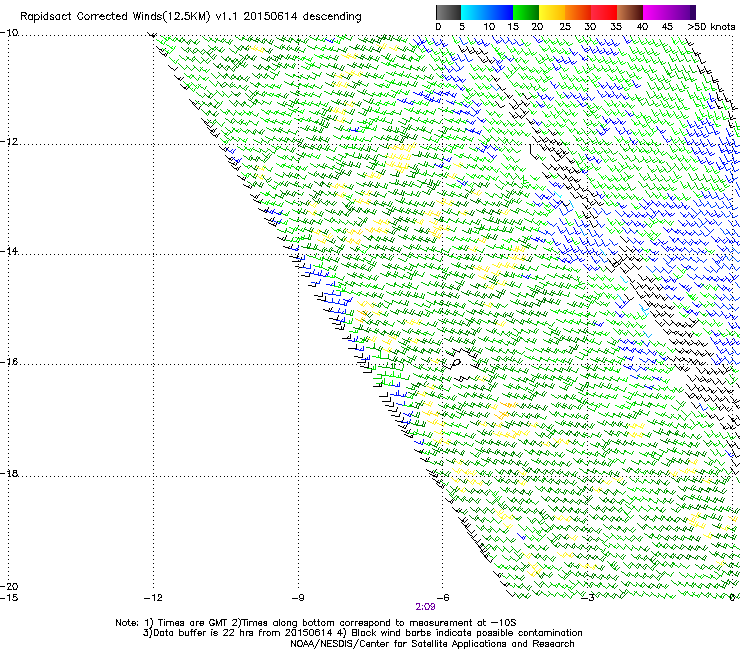Click the '>50 knots' legend label
The image size is (740, 650).
coord(711,26)
